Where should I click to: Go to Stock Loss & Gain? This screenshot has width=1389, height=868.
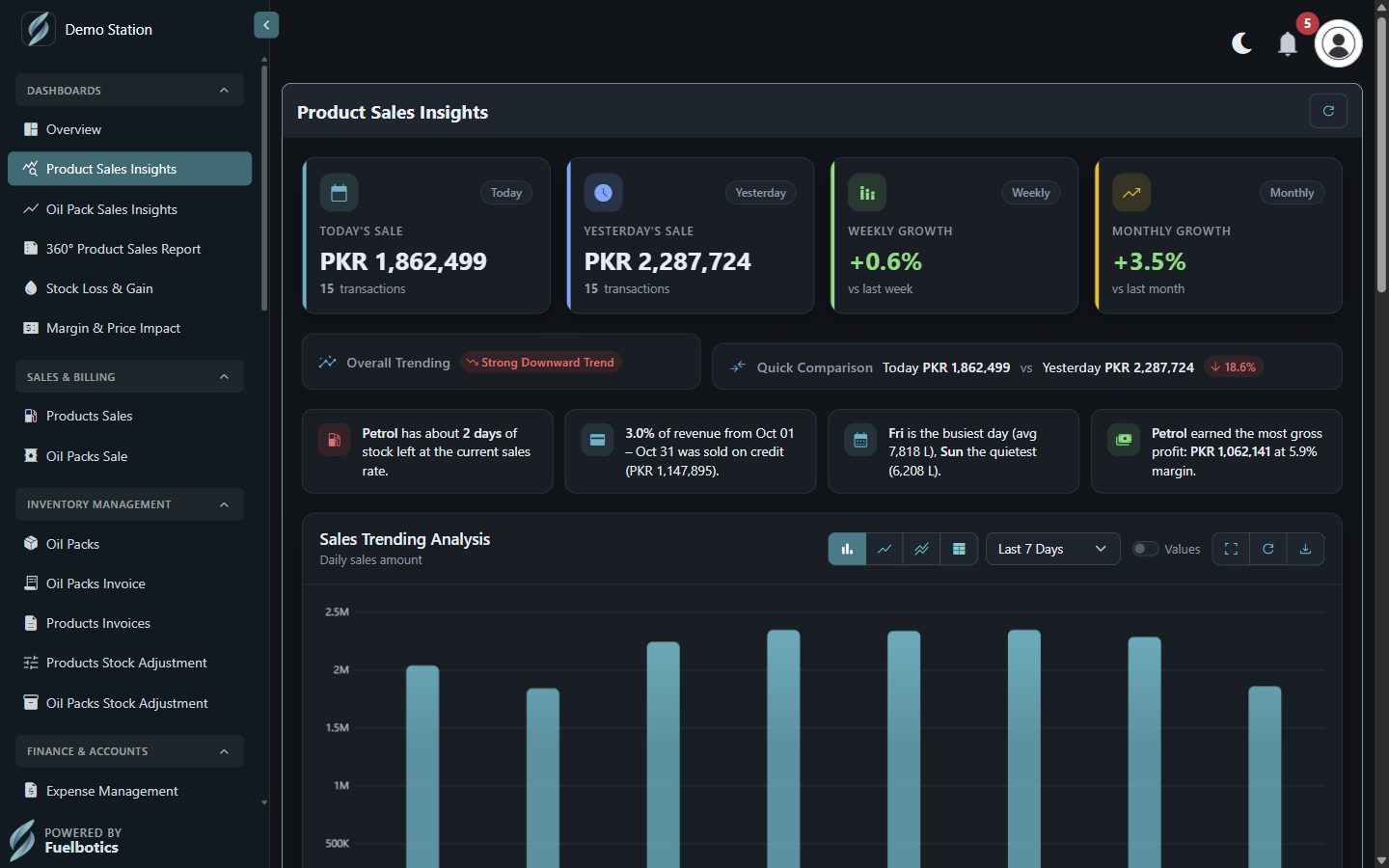pyautogui.click(x=129, y=287)
